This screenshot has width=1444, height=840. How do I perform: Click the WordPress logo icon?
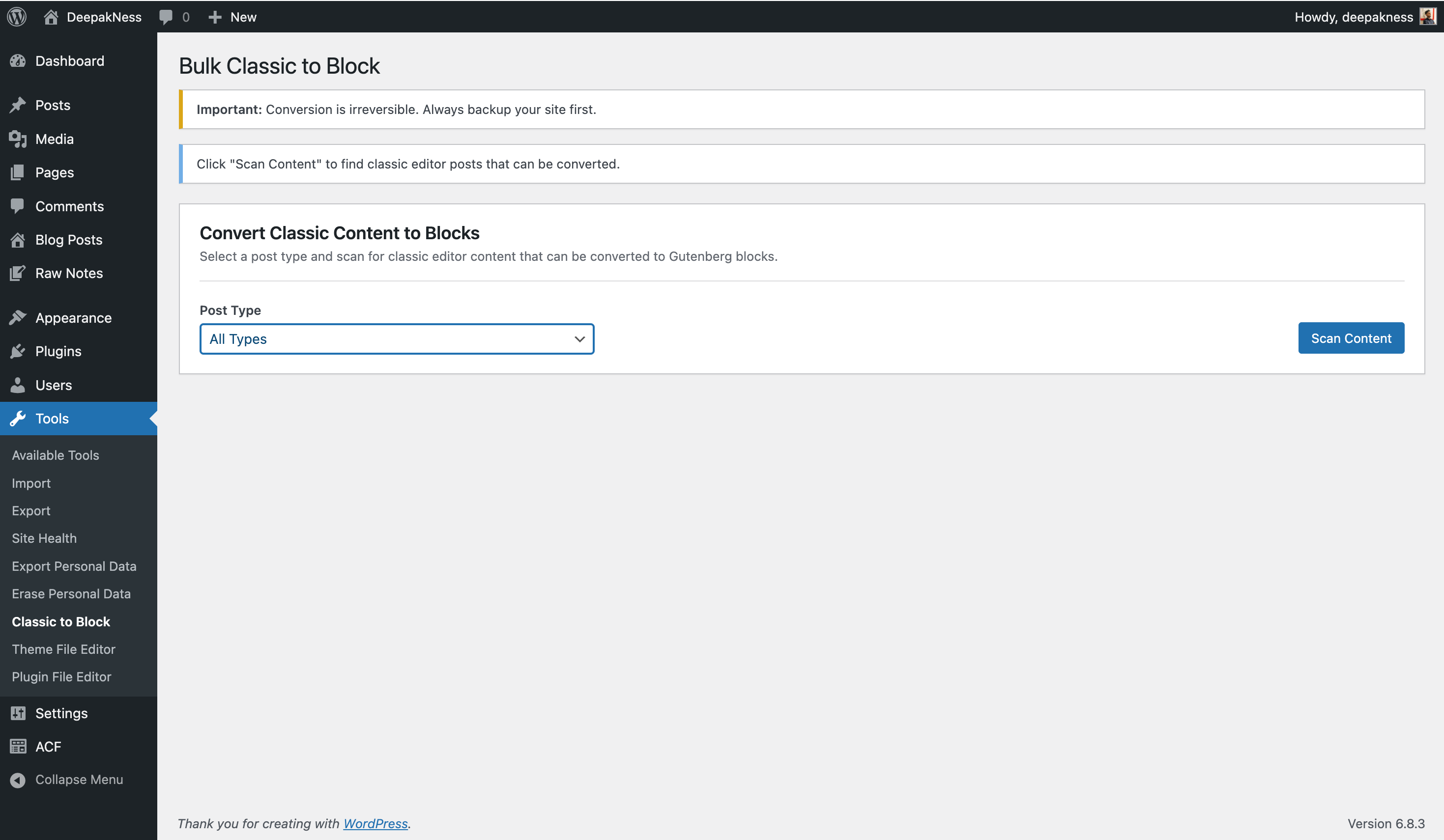[x=17, y=17]
